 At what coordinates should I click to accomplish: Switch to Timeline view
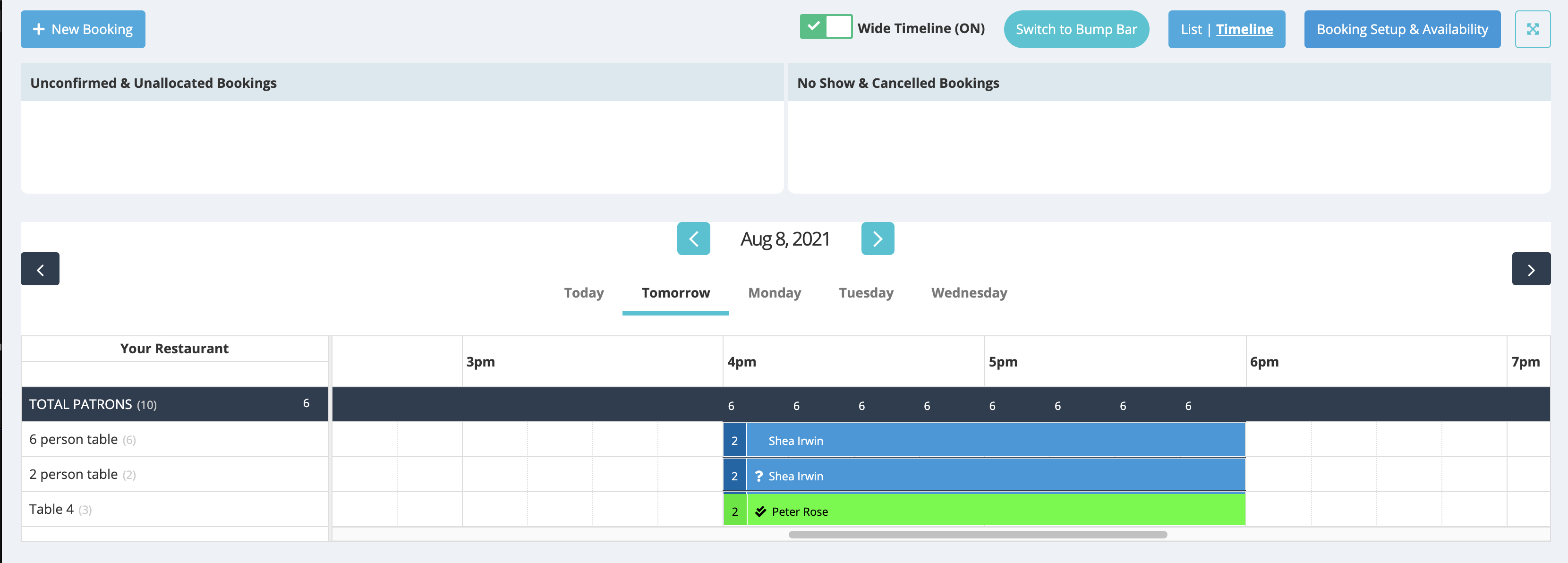[1244, 29]
